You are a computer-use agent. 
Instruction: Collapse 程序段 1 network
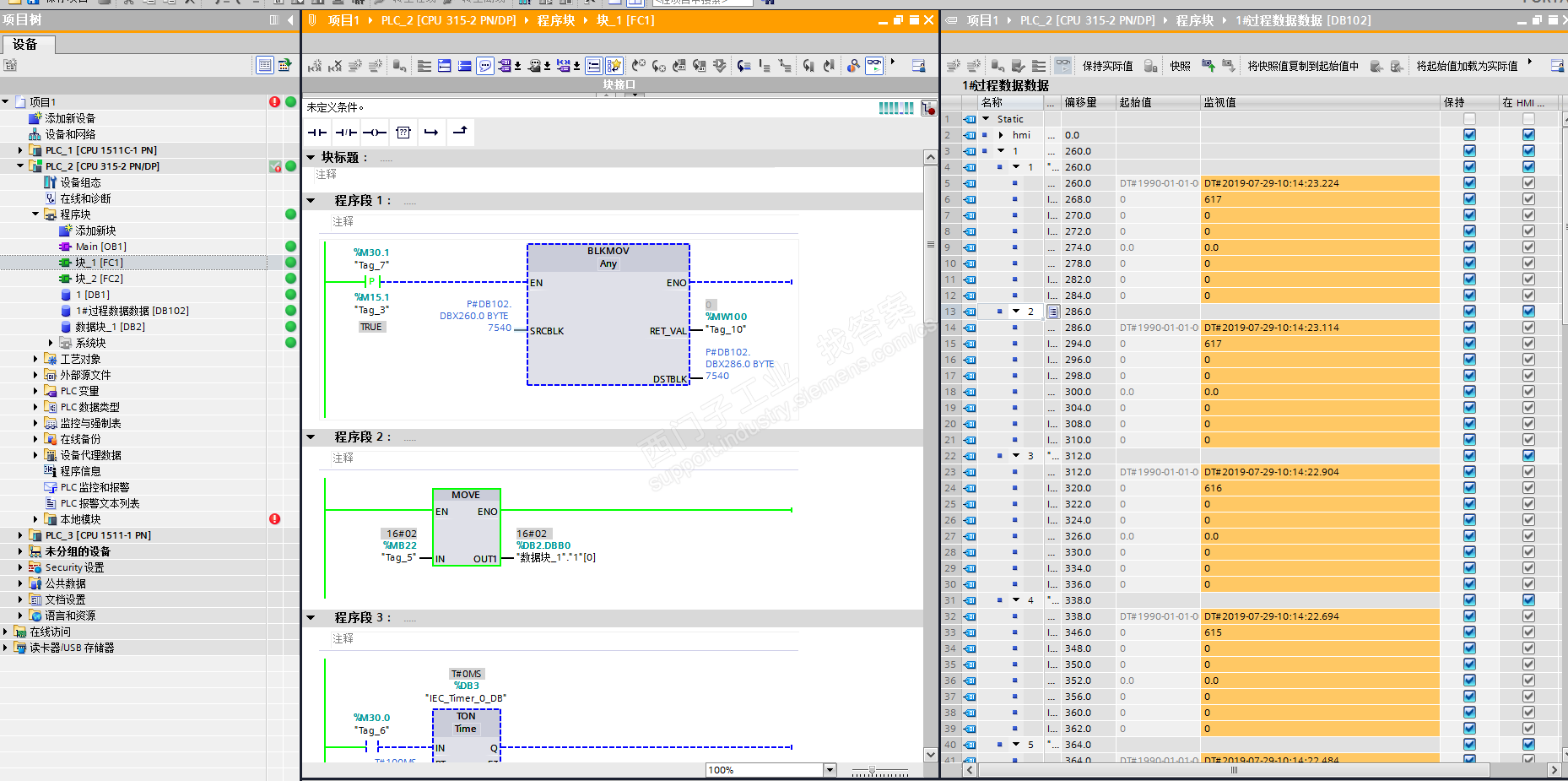(x=311, y=201)
